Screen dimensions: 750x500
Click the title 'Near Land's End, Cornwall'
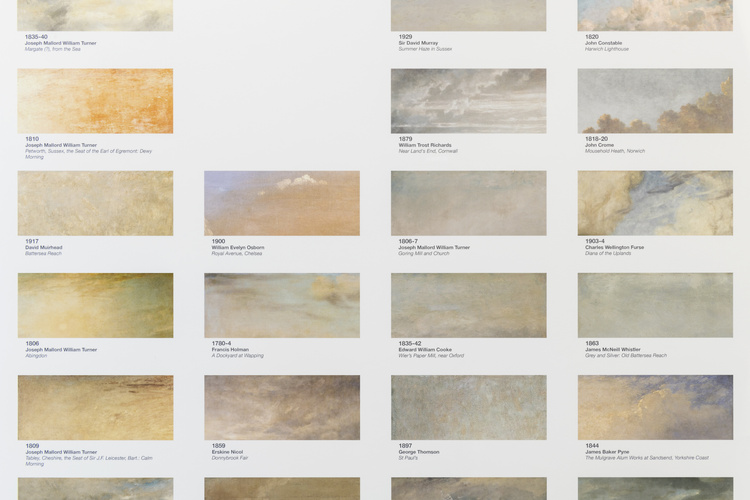(x=428, y=151)
